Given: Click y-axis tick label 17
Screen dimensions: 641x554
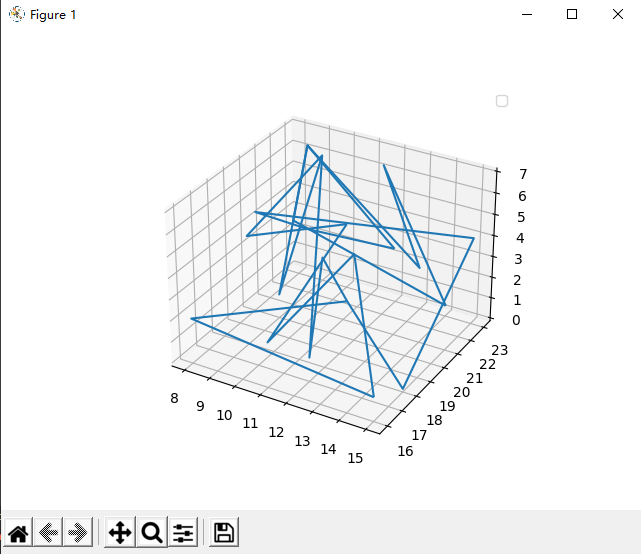Looking at the screenshot, I should pyautogui.click(x=419, y=435).
